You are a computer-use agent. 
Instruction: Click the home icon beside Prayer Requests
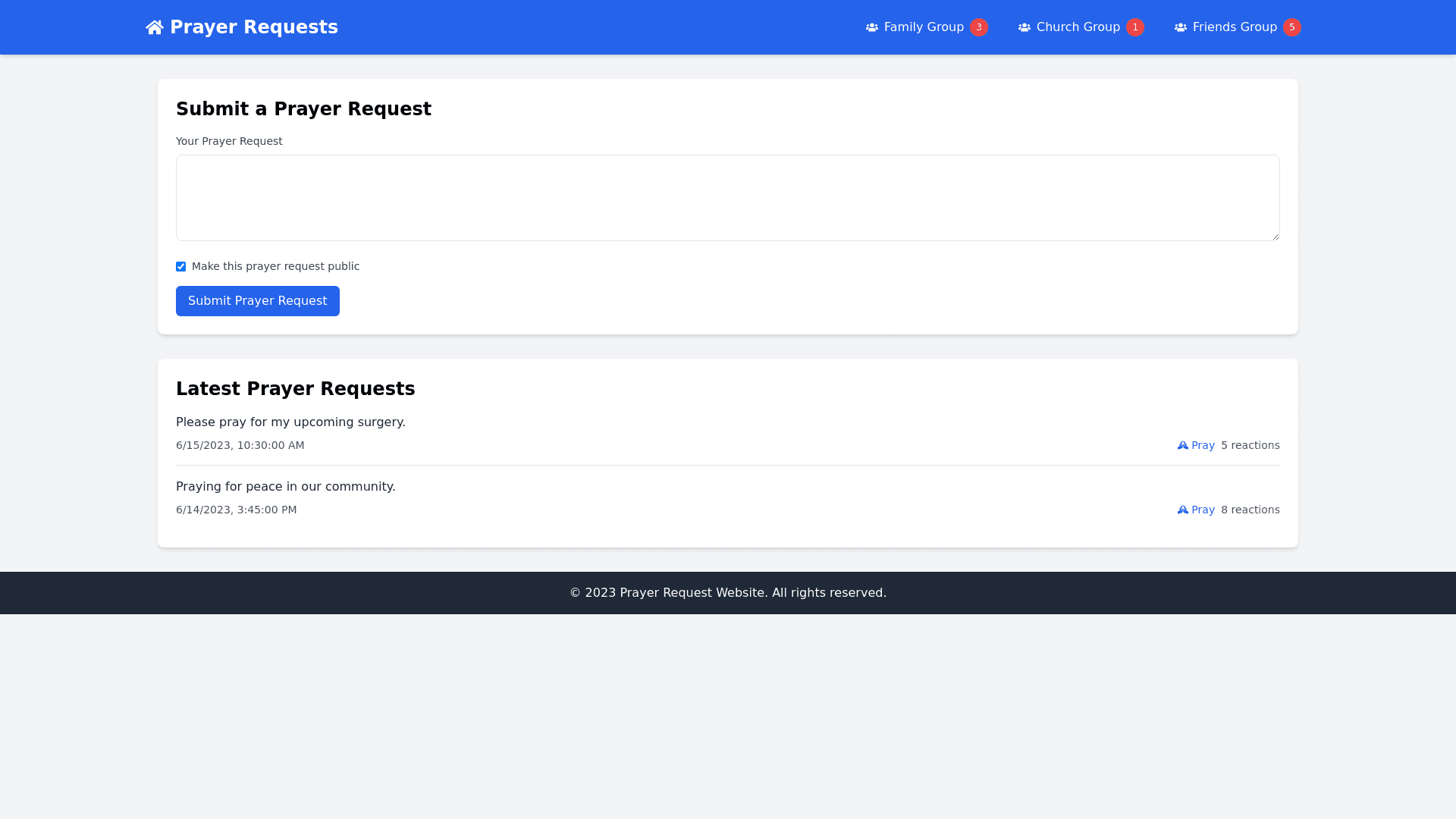coord(155,27)
